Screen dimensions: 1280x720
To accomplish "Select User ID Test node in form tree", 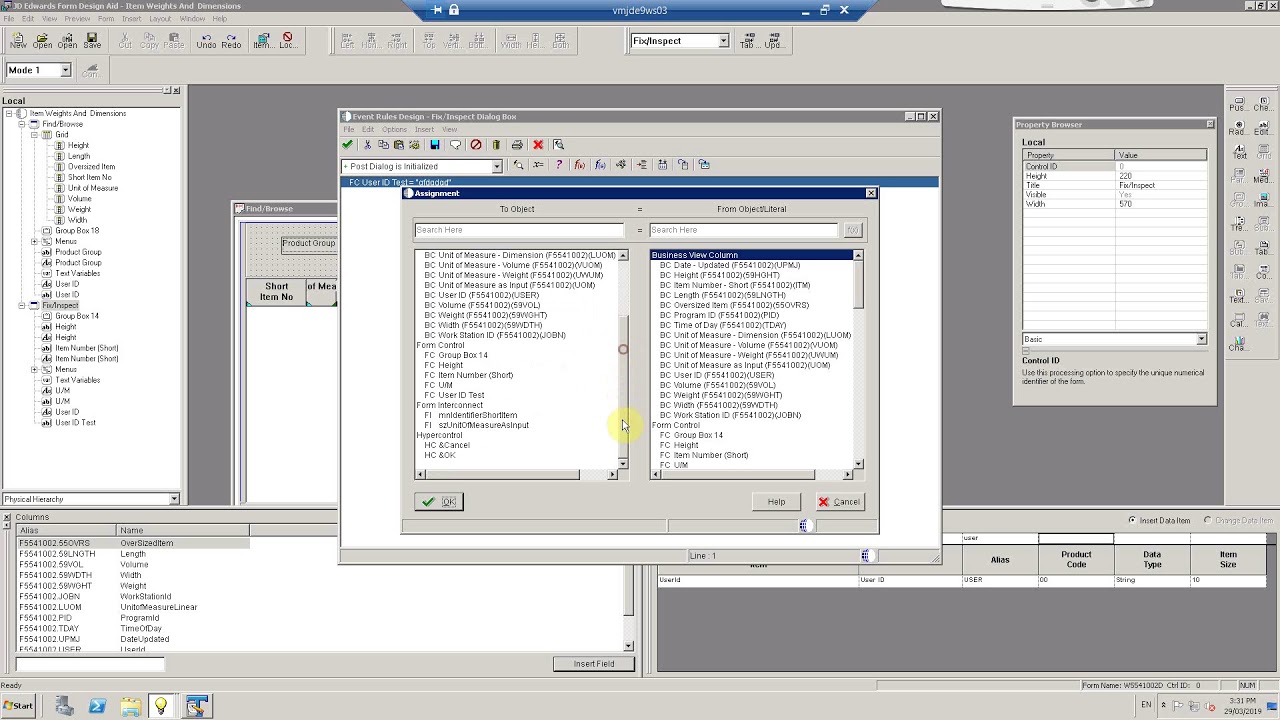I will coord(75,423).
